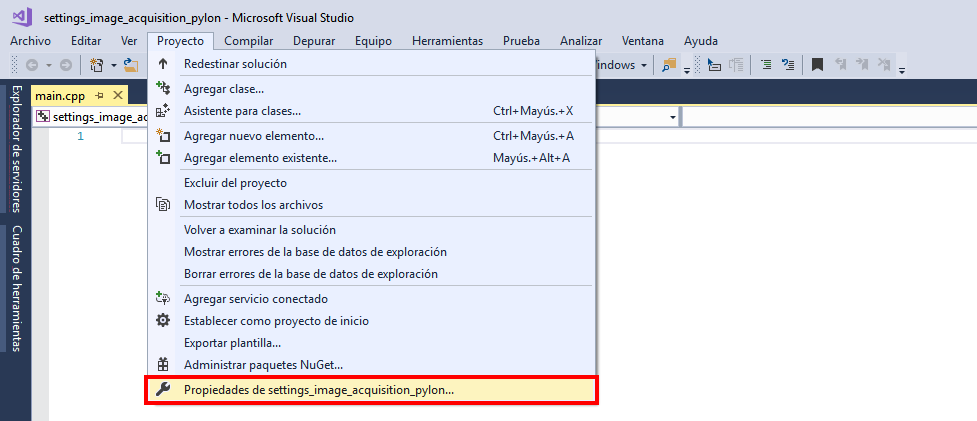Click the parameter info toolbar icon
Image resolution: width=977 pixels, height=421 pixels.
pyautogui.click(x=737, y=64)
